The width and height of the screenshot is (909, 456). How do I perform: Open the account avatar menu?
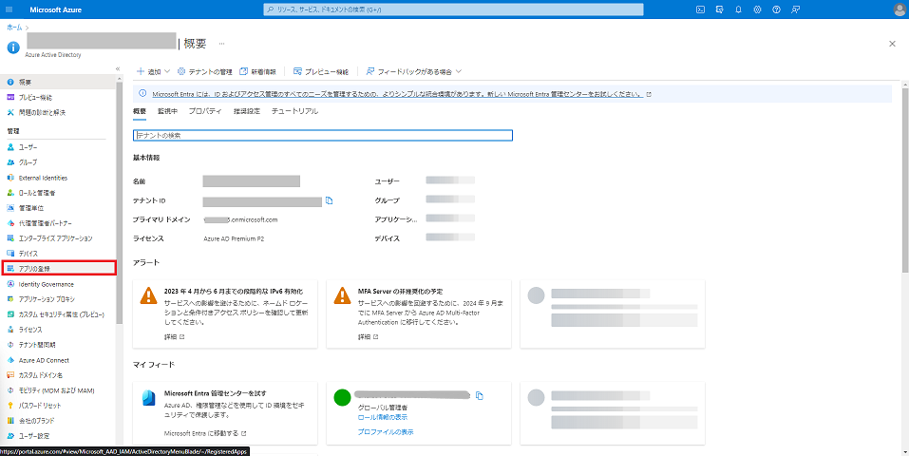(899, 10)
